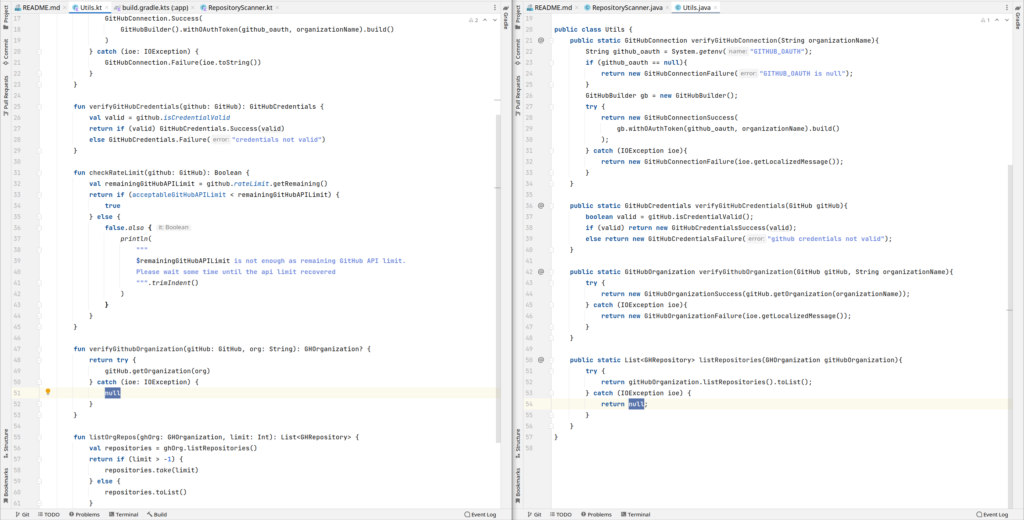Click the yellow lightbulb quick-fix icon
The width and height of the screenshot is (1024, 520).
pos(47,393)
